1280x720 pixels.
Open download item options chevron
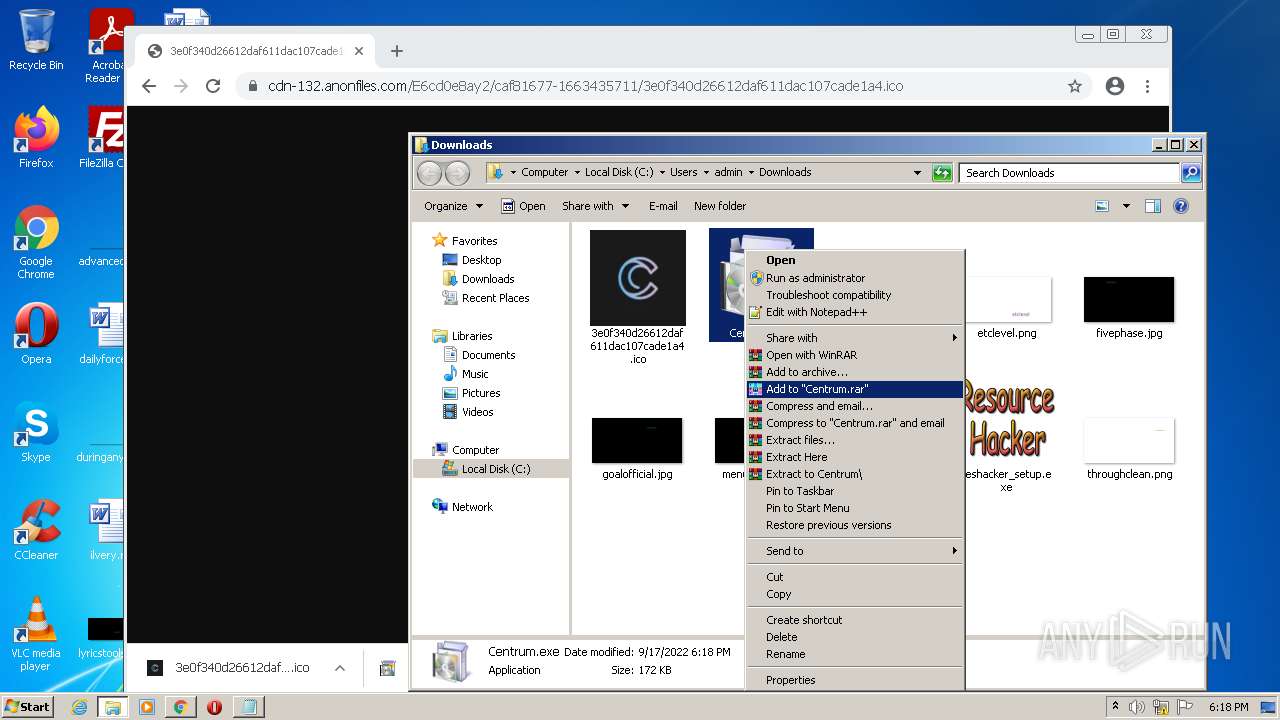[340, 668]
